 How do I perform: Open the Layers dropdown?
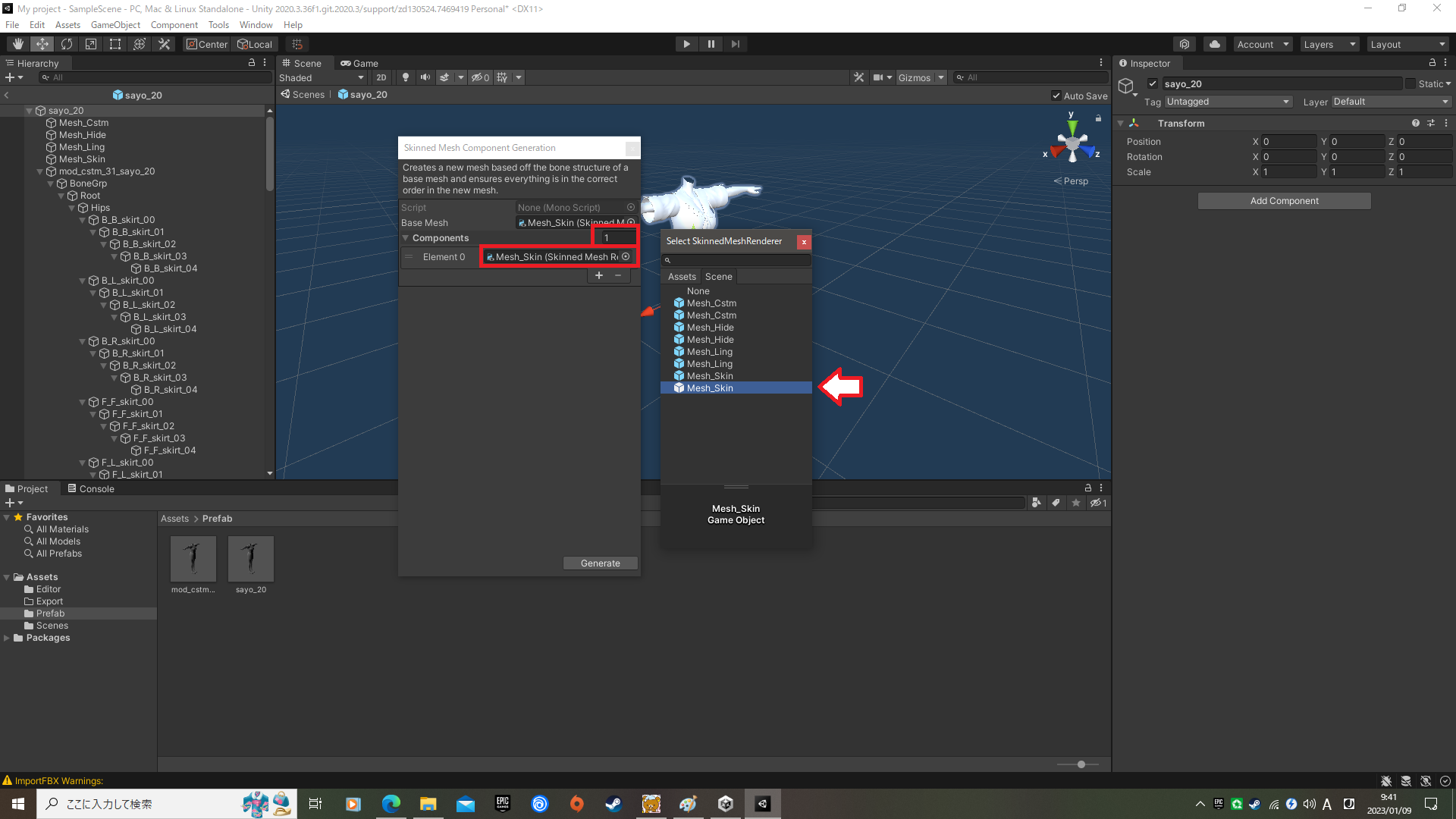[1329, 44]
